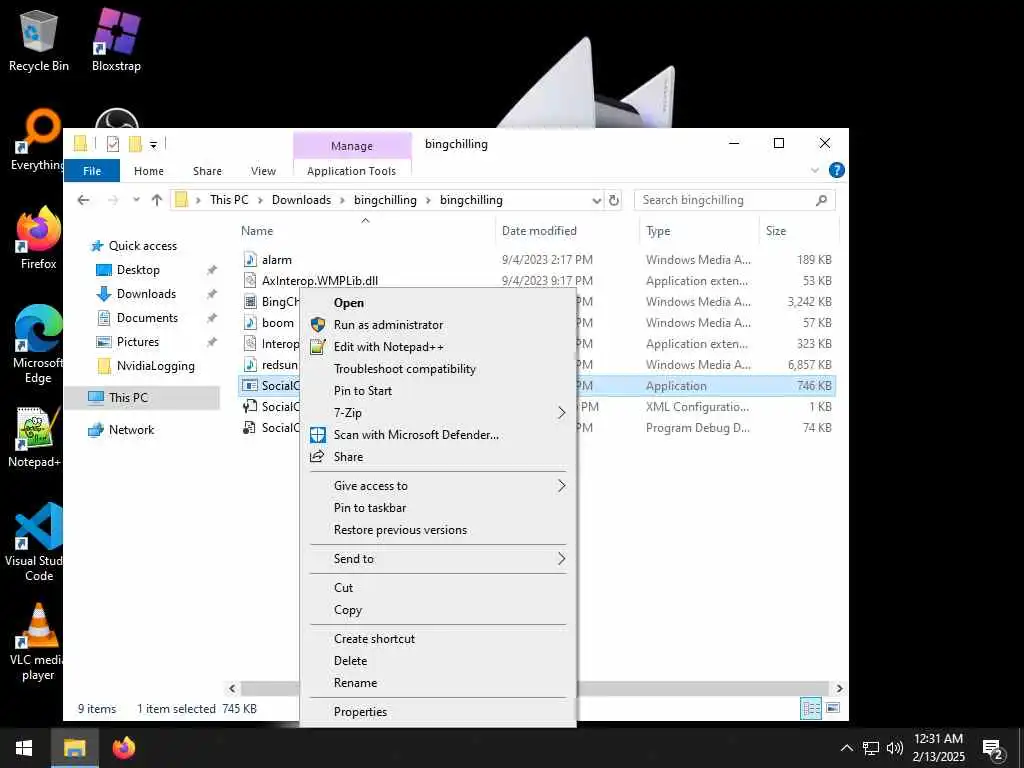This screenshot has width=1024, height=768.
Task: Sort by the Date modified column header
Action: click(x=568, y=231)
